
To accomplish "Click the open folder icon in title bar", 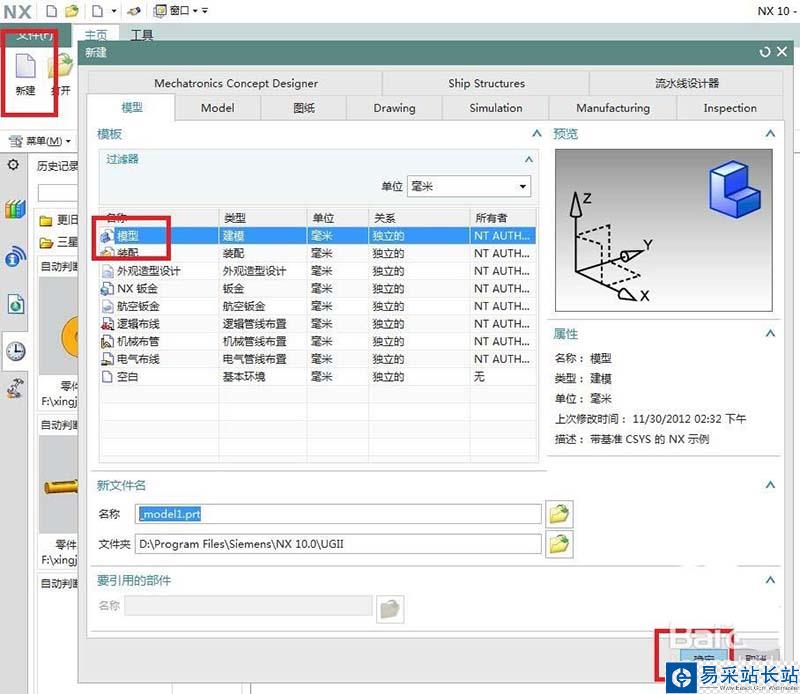I will [x=72, y=11].
